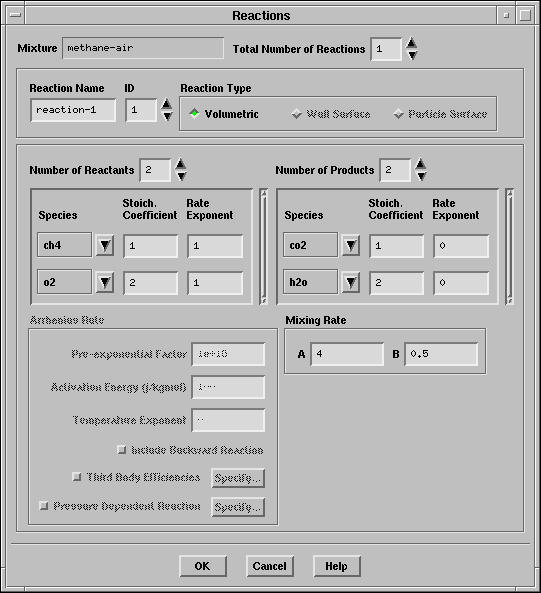The width and height of the screenshot is (541, 593).
Task: Click the Temperature Exponent field
Action: tap(228, 420)
